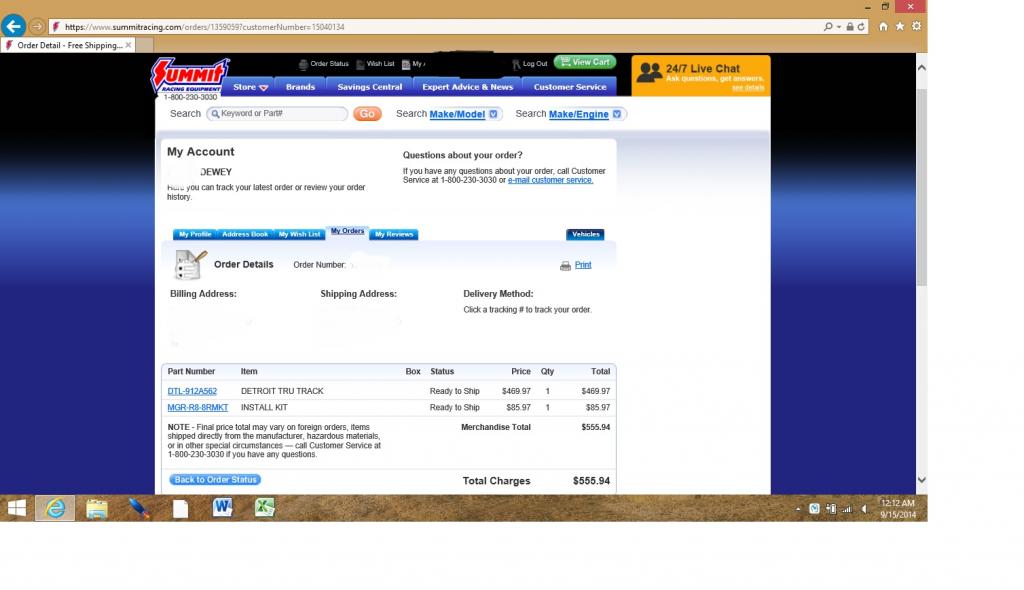Expand the Search Make/Model dropdown
This screenshot has height=590, width=1024.
(493, 114)
